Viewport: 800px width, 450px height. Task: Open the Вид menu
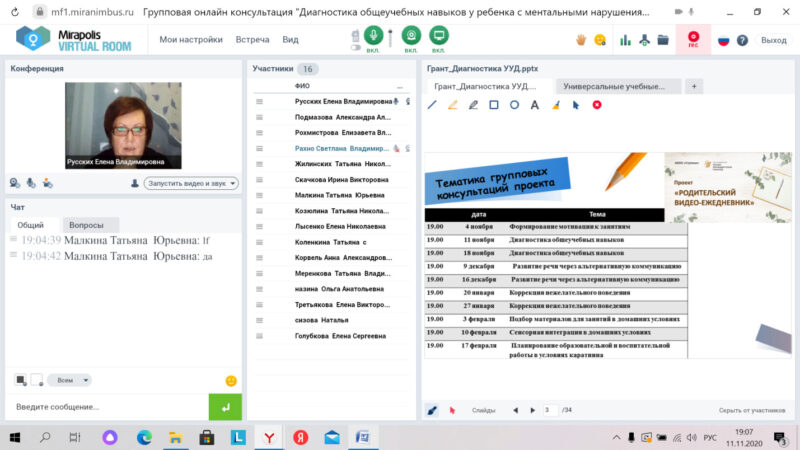point(290,40)
